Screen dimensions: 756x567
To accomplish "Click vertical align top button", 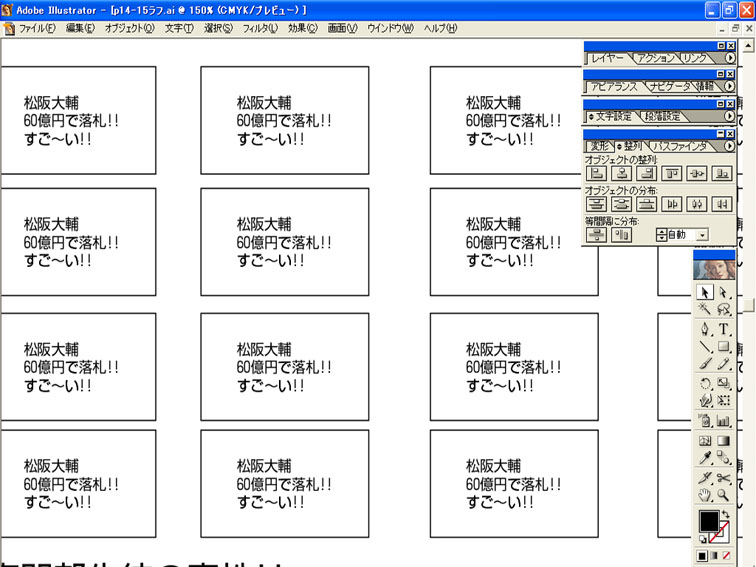I will (672, 174).
